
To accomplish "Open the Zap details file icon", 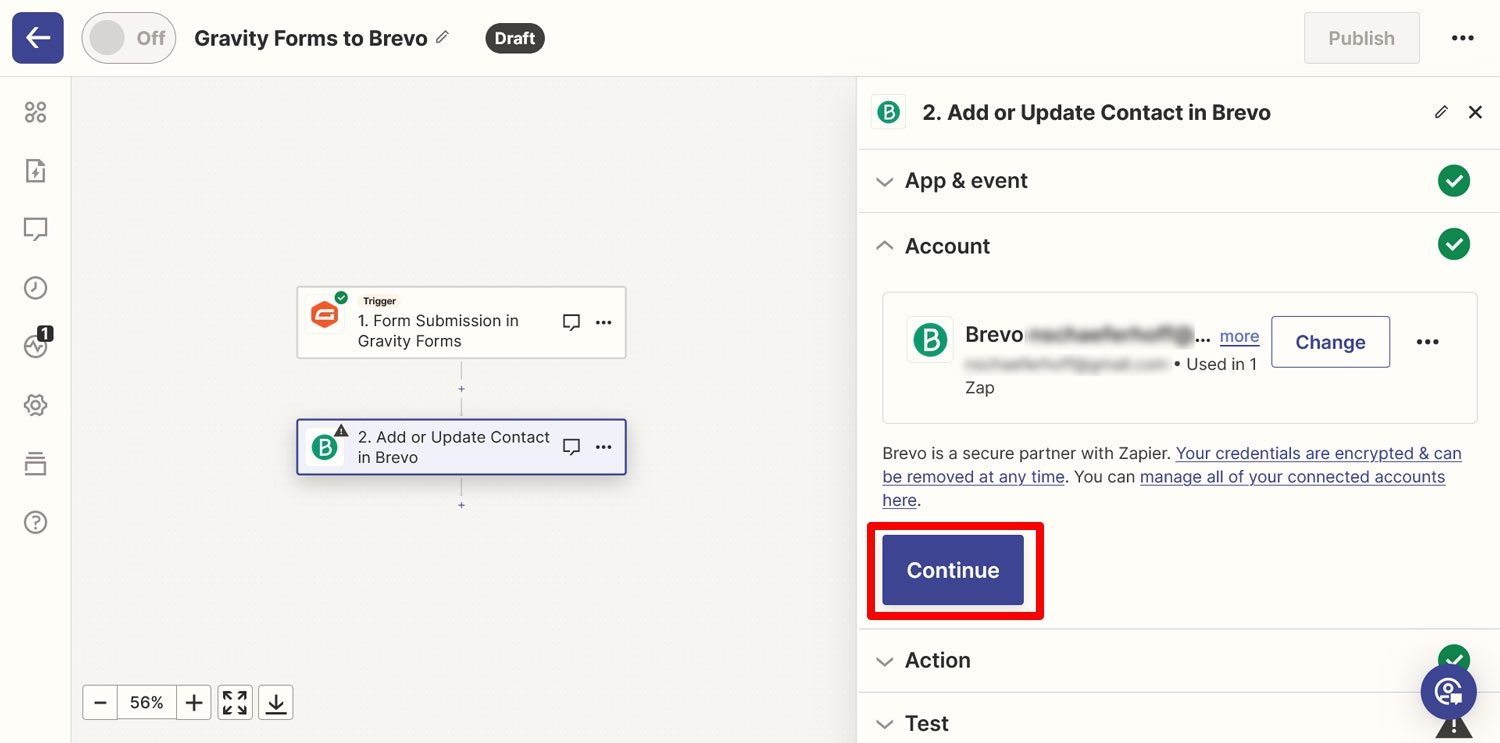I will (x=36, y=171).
